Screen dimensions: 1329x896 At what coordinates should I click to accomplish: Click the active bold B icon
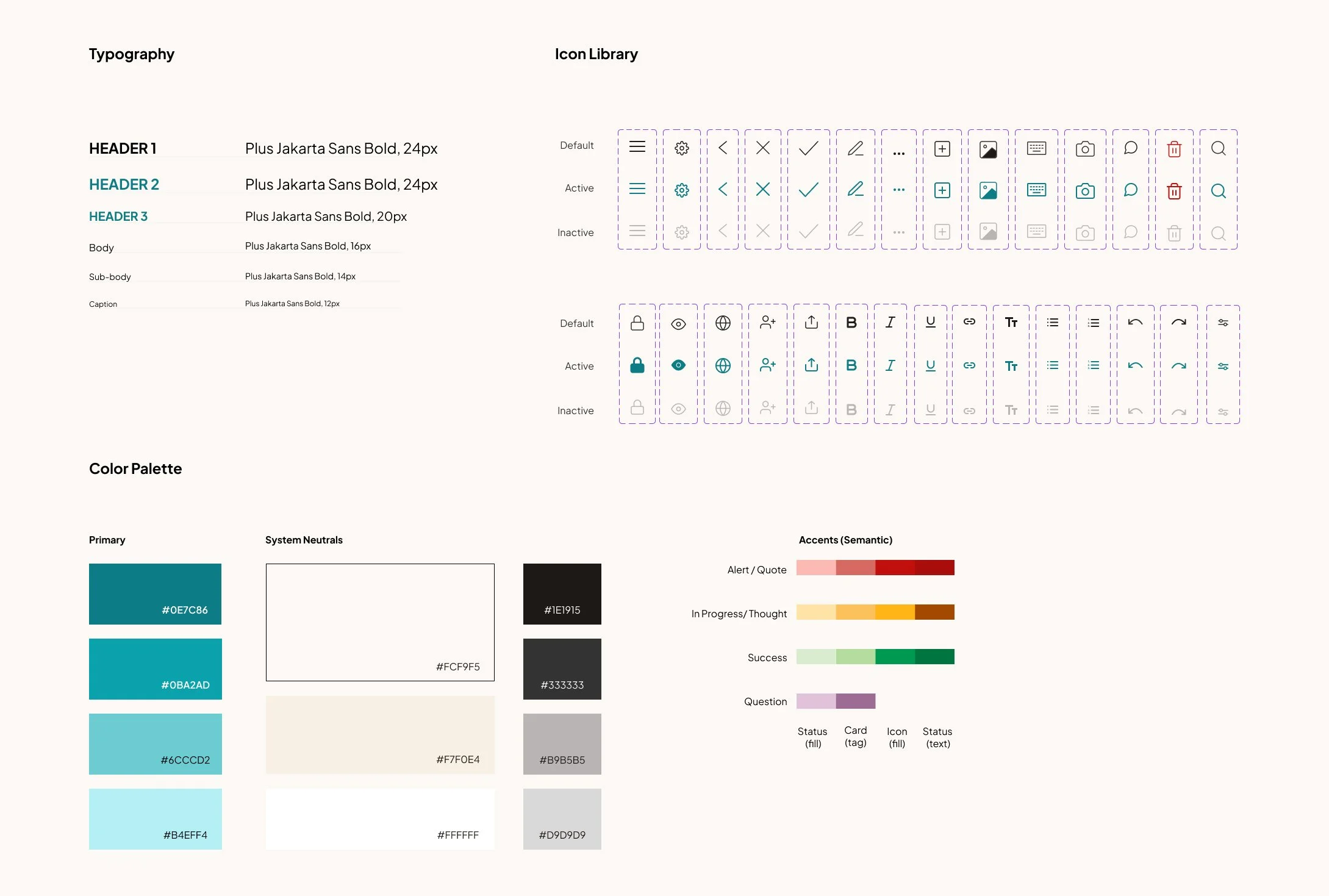[x=851, y=365]
